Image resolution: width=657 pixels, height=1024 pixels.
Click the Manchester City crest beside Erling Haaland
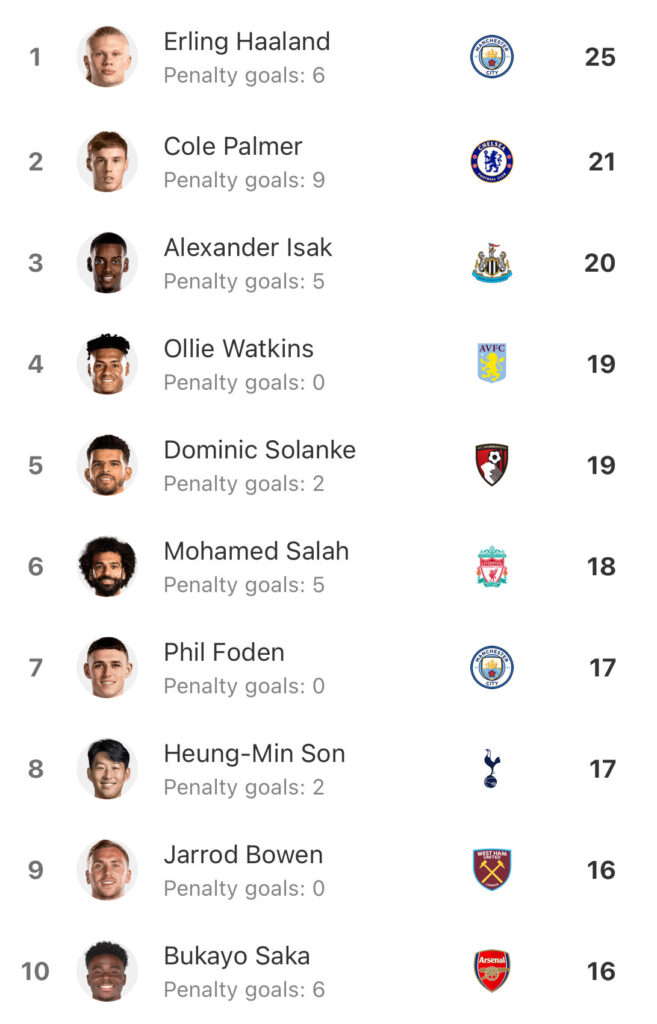pyautogui.click(x=492, y=56)
